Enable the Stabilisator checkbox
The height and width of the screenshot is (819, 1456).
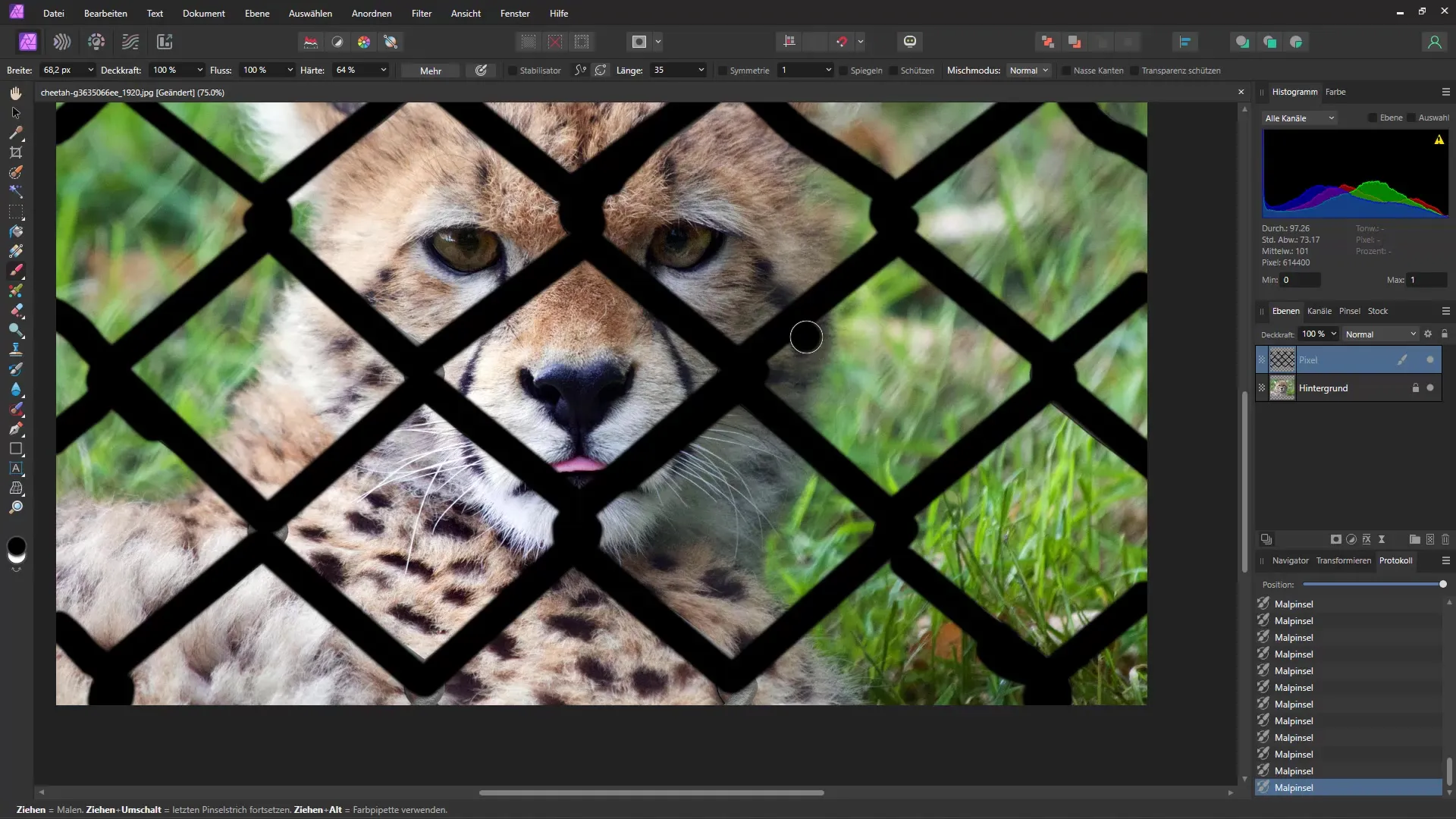tap(513, 71)
